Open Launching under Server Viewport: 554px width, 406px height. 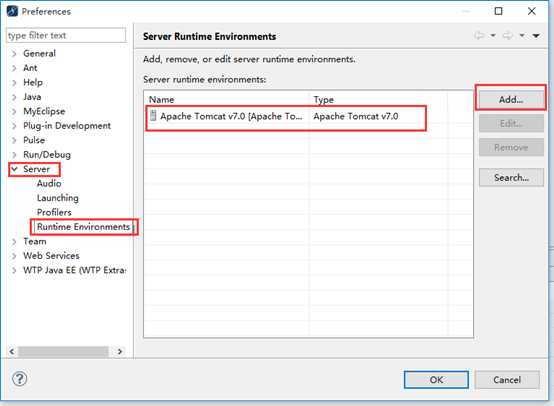[x=58, y=198]
